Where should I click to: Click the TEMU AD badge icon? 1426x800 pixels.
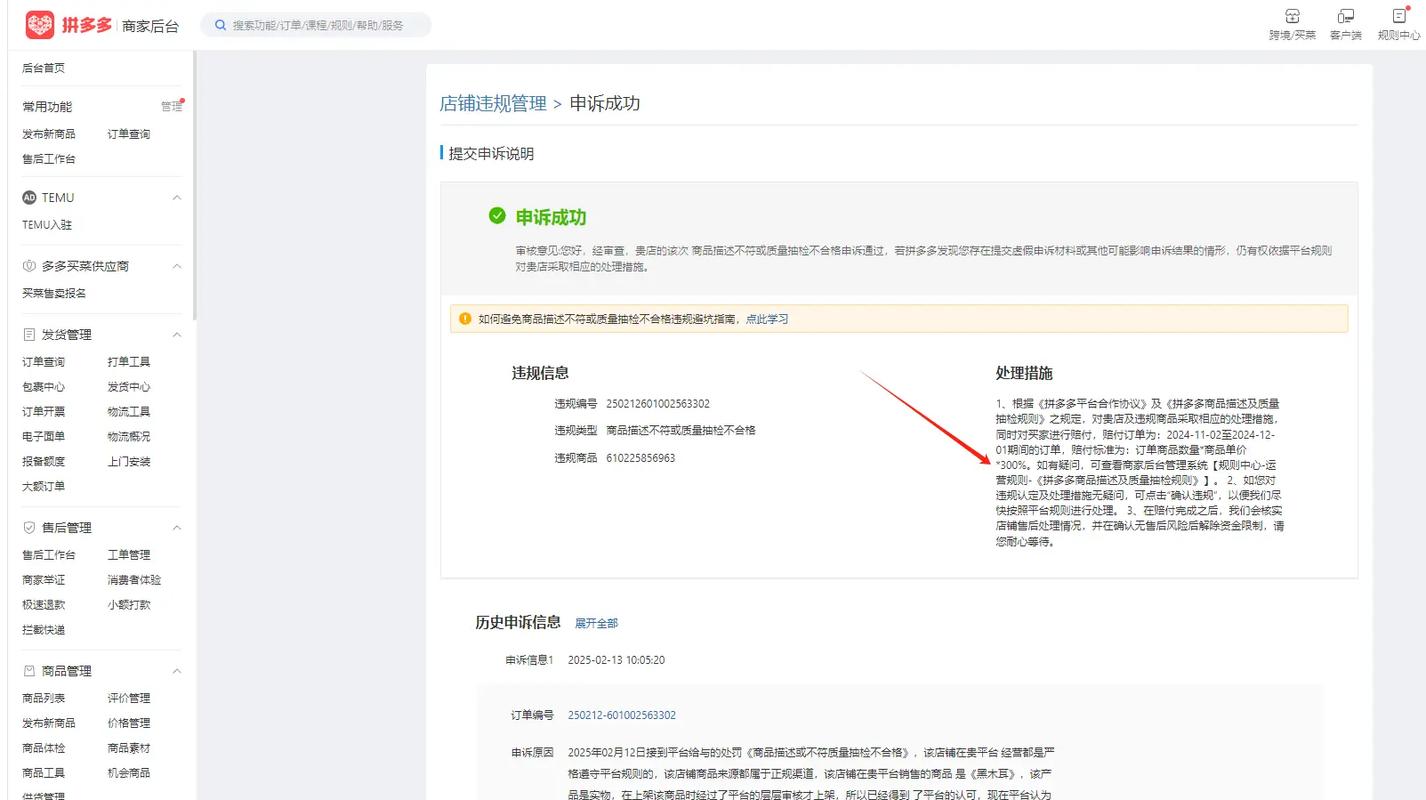tap(29, 198)
